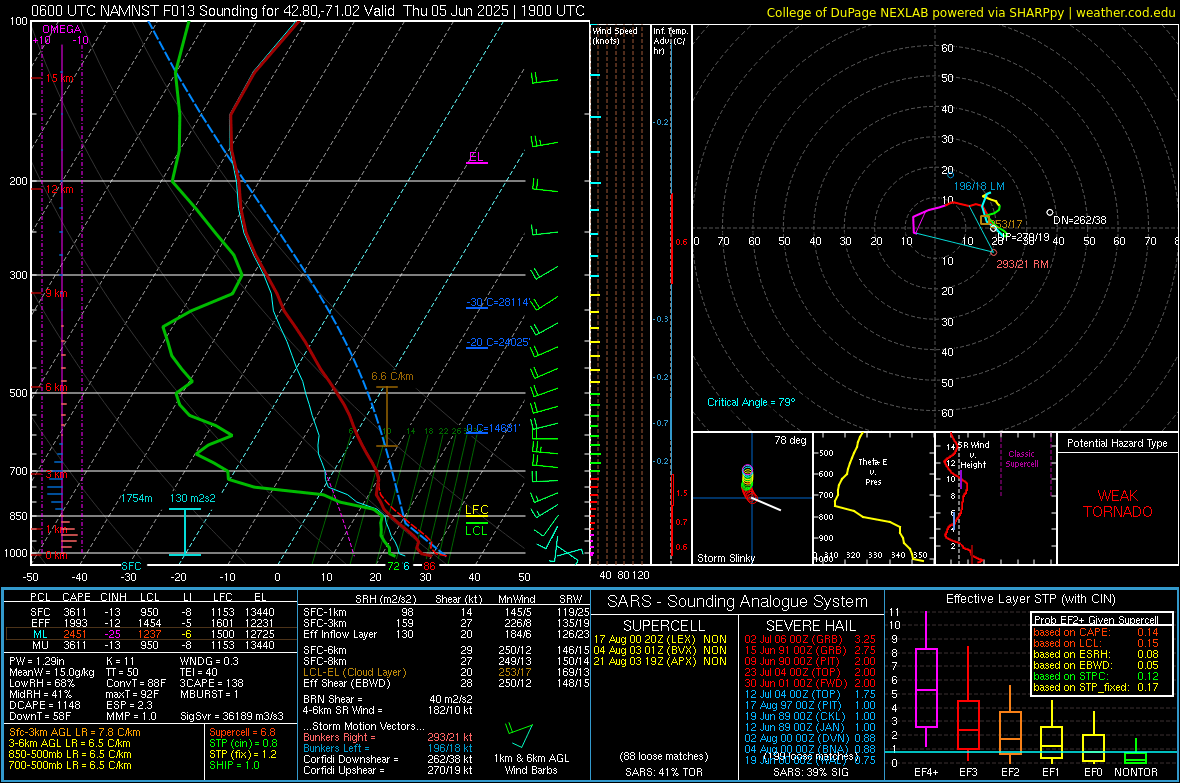Select the SFC-1km shear table row

445,612
